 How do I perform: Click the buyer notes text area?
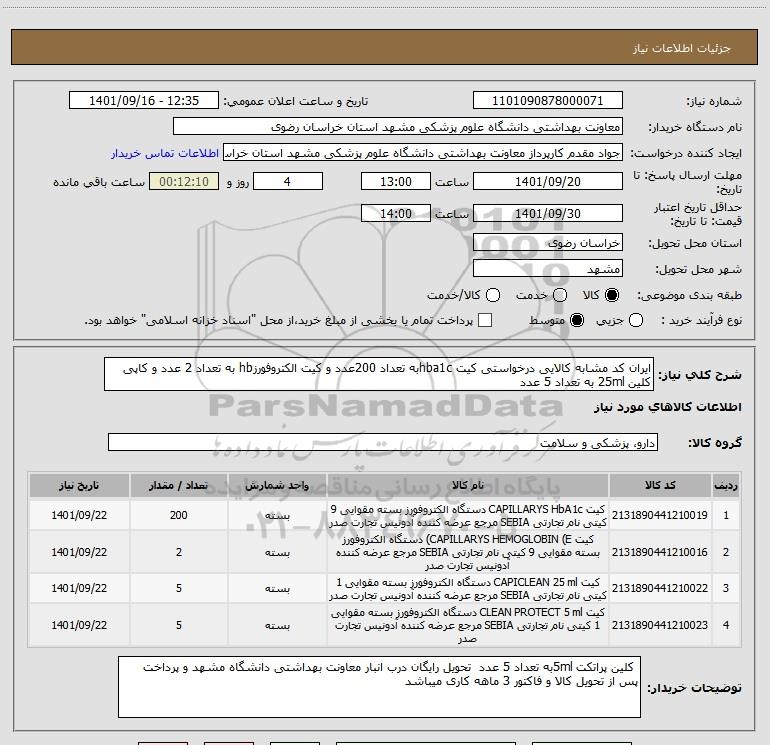(x=379, y=688)
